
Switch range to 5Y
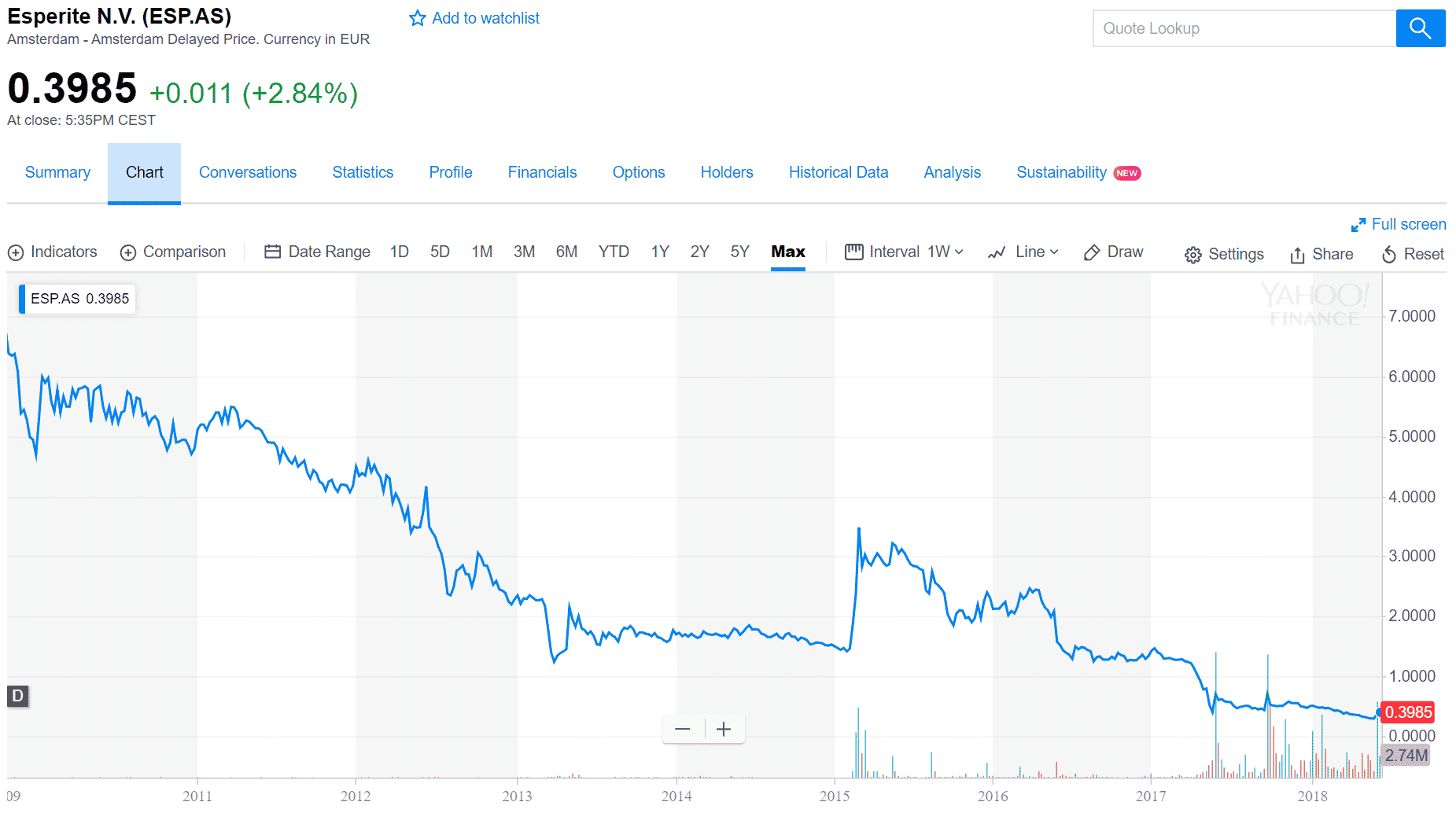point(739,252)
